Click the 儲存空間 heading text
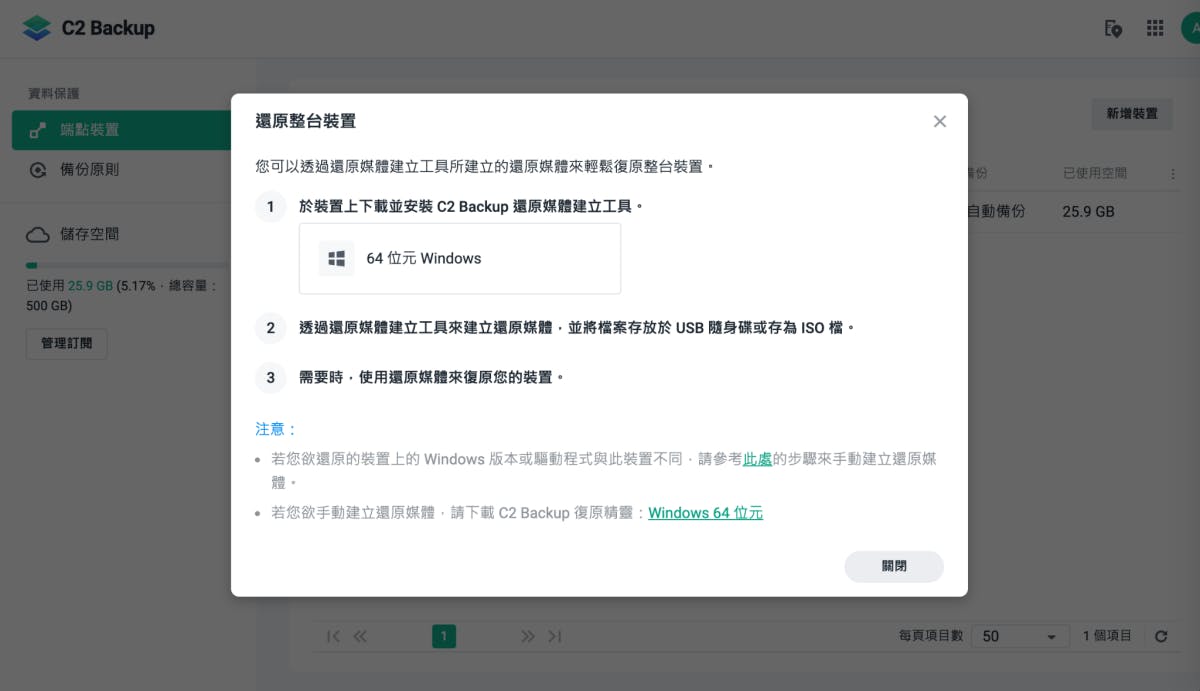Viewport: 1200px width, 691px height. click(x=89, y=234)
